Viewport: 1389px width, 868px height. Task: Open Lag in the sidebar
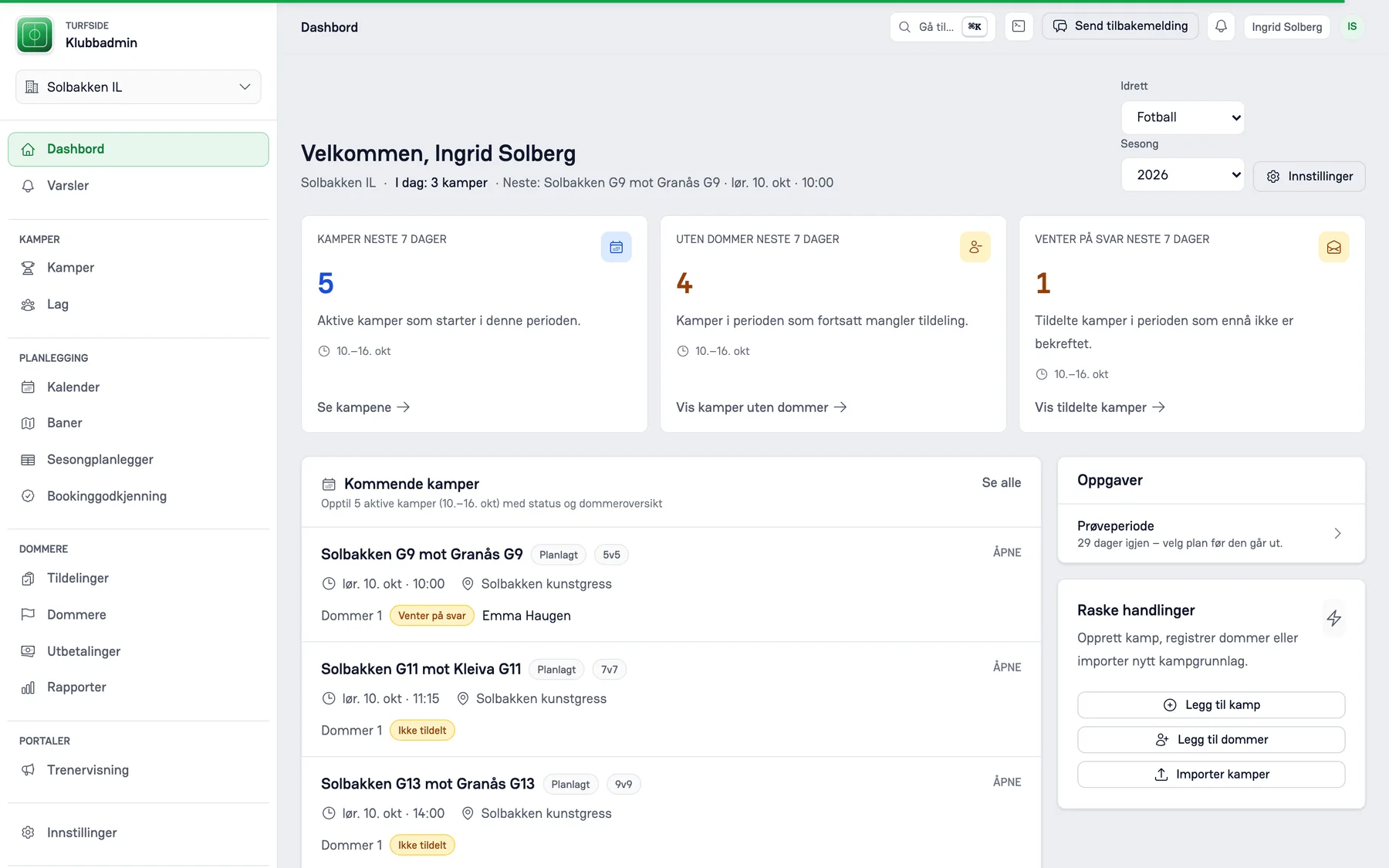pyautogui.click(x=139, y=305)
